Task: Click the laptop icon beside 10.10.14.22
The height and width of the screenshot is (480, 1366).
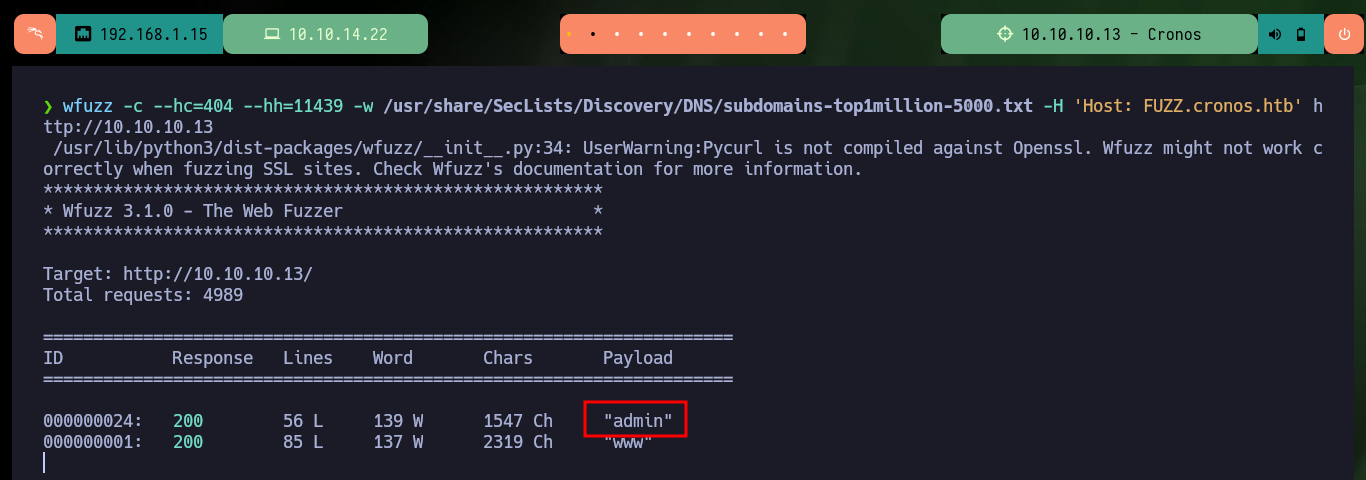Action: [x=272, y=35]
